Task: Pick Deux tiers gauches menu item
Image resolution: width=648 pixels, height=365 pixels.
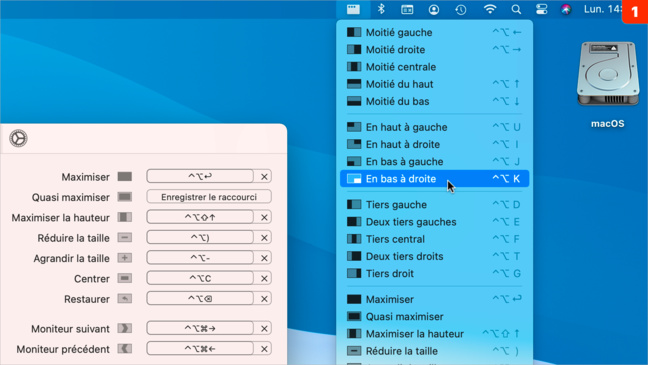Action: pos(434,222)
